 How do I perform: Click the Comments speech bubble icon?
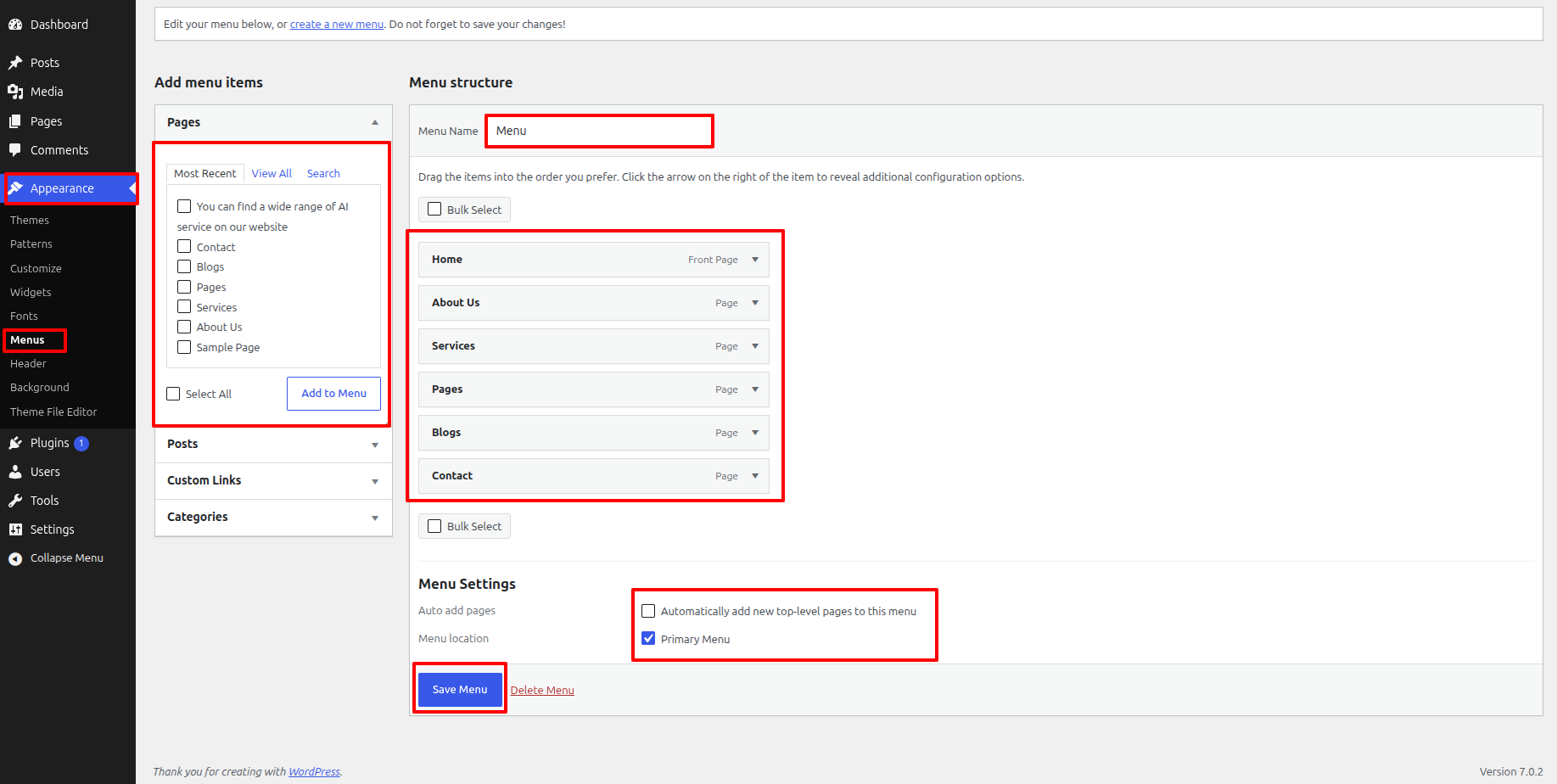(15, 150)
